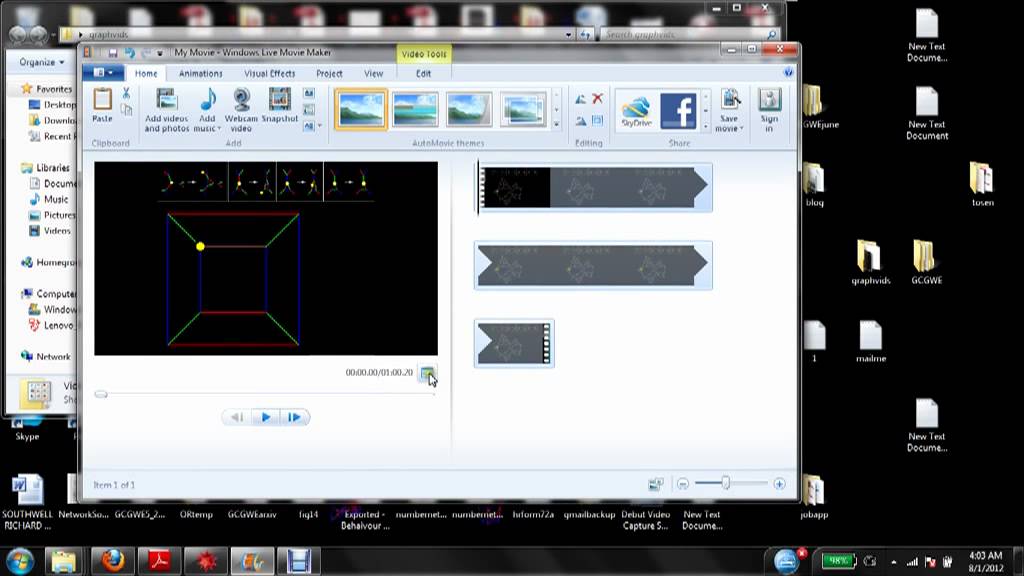Click the Save icon in the quick access toolbar
This screenshot has width=1024, height=576.
tap(112, 53)
